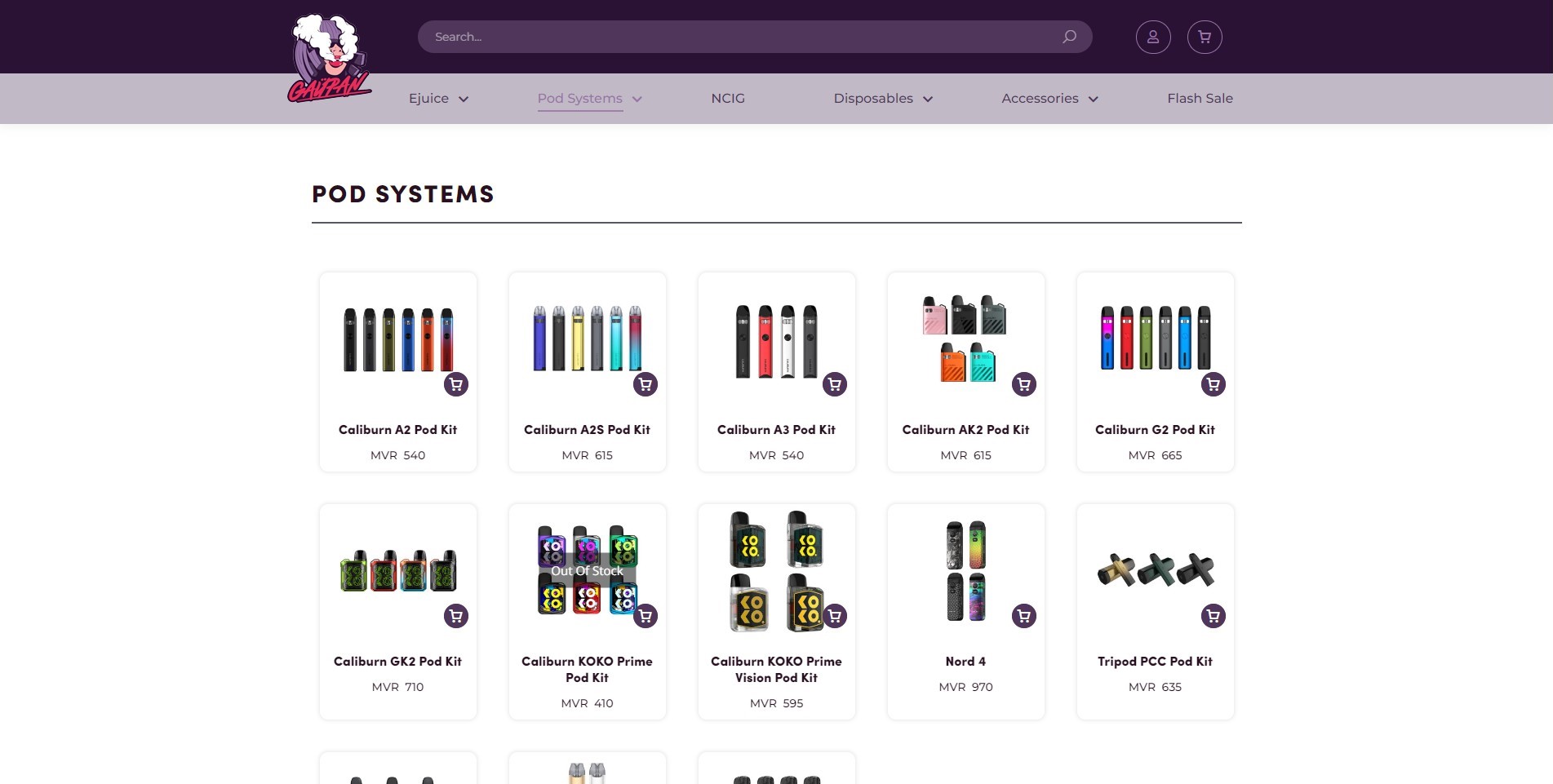
Task: Open Disposables category
Action: 873,98
